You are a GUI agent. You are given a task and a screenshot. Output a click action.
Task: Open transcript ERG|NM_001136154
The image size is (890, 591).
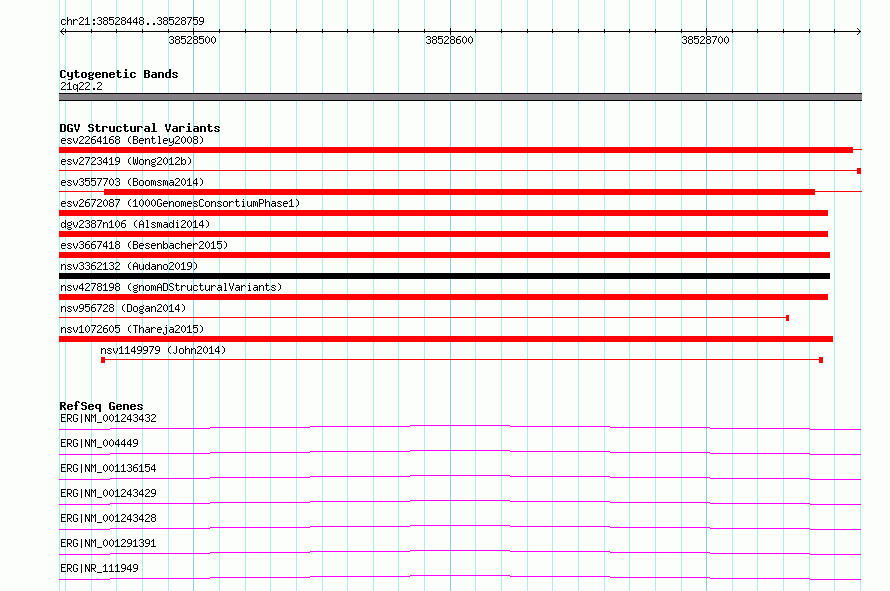point(108,468)
